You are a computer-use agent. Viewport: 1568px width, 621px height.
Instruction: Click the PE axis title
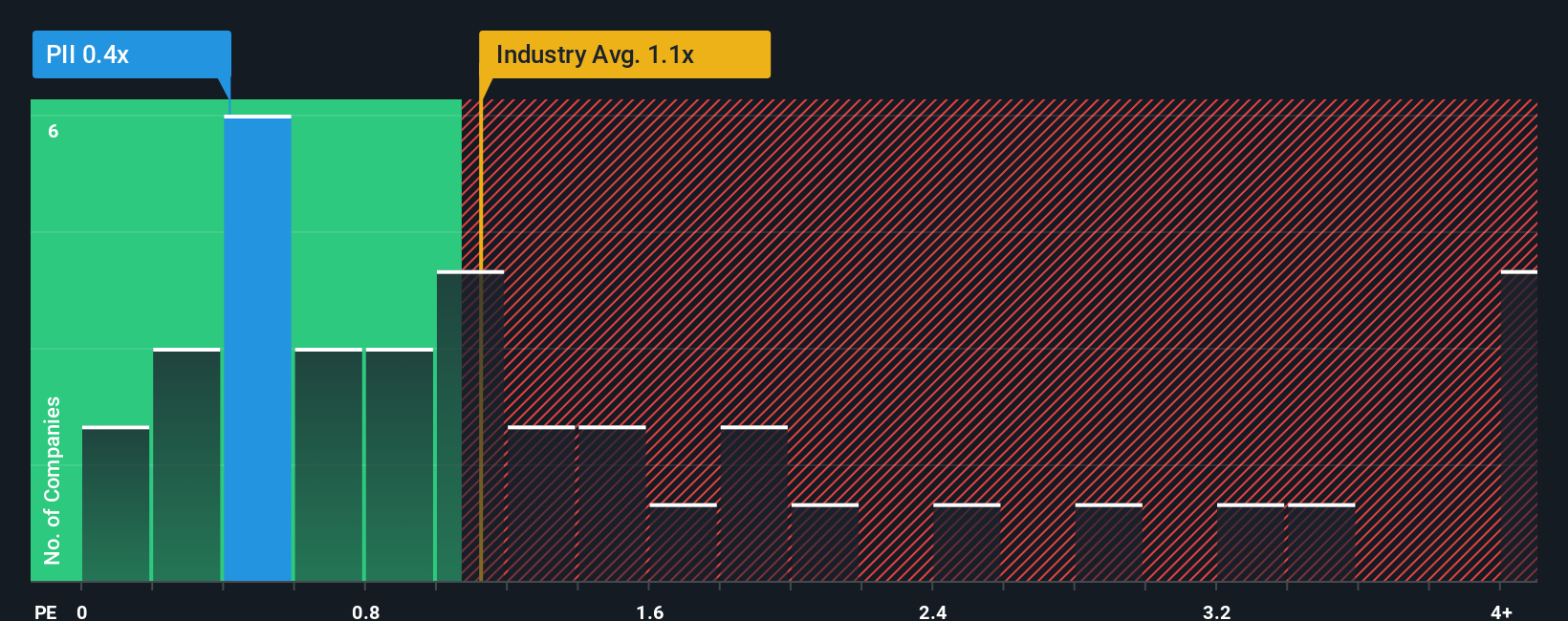[46, 611]
